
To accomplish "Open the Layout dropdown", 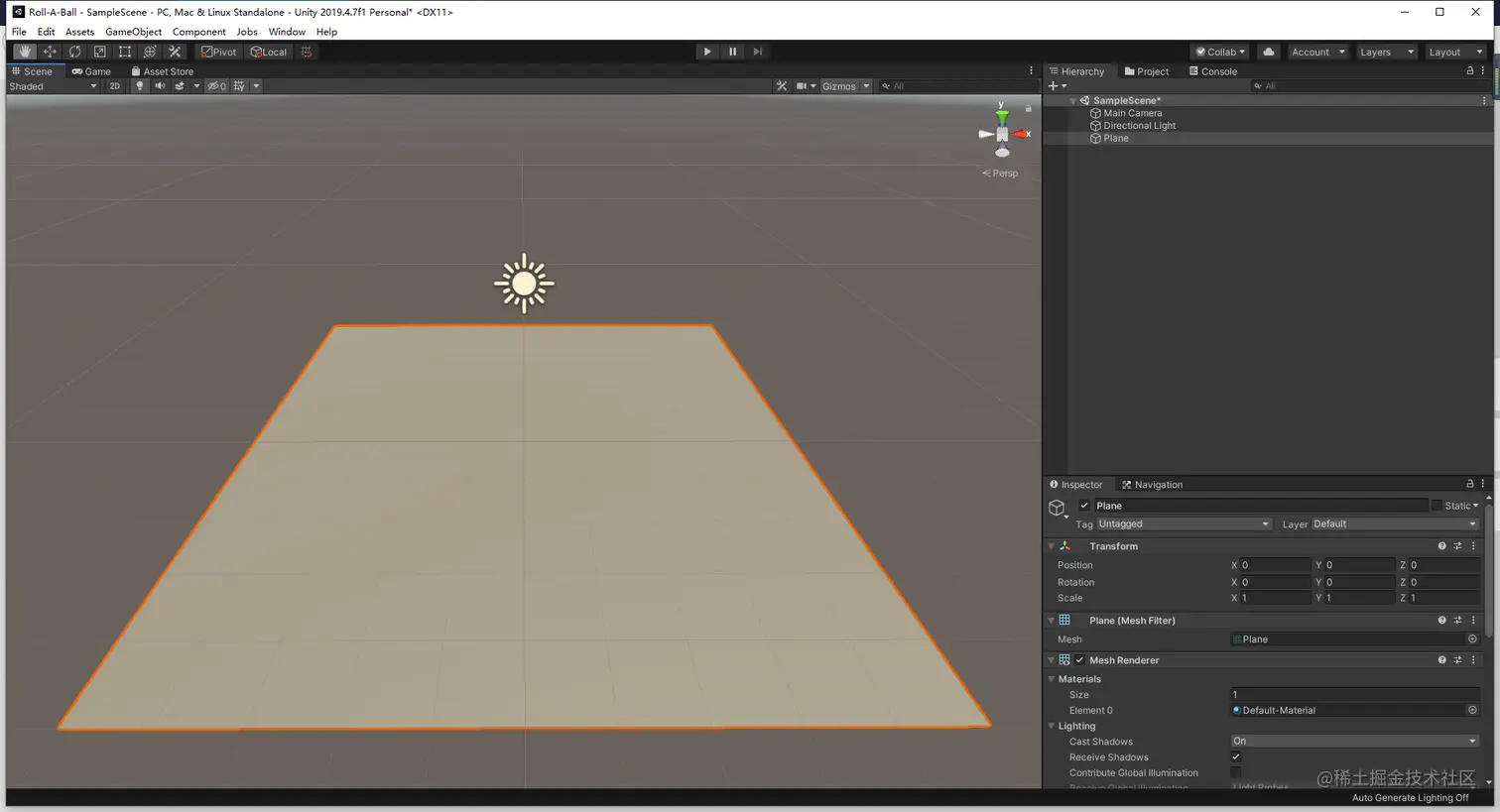I will 1455,52.
